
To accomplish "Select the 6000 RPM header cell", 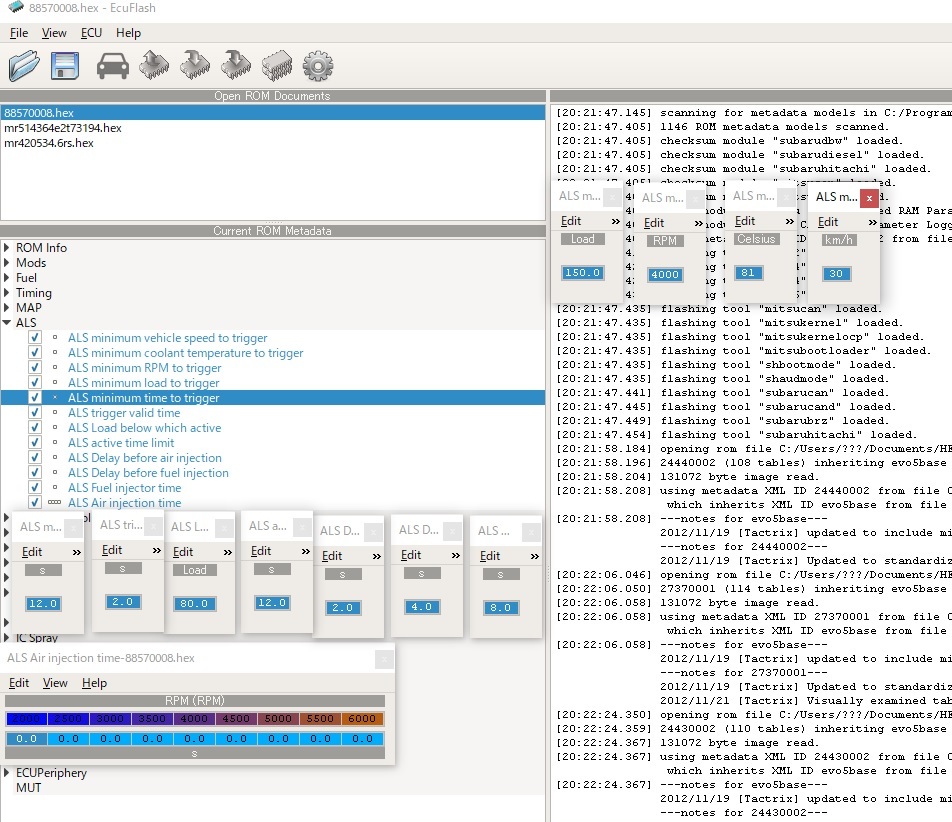I will [x=362, y=719].
